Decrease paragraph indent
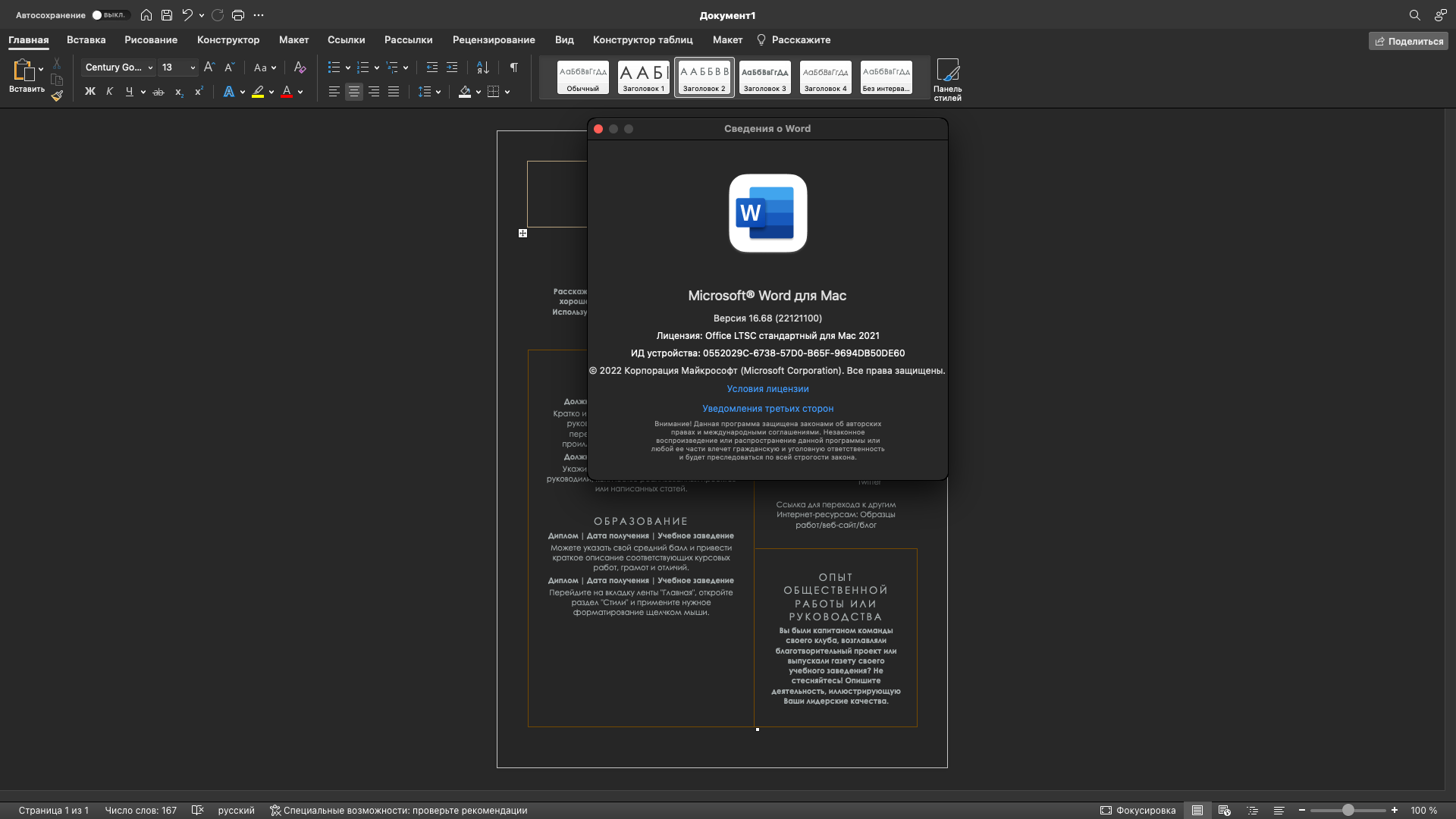Viewport: 1456px width, 819px height. coord(432,67)
